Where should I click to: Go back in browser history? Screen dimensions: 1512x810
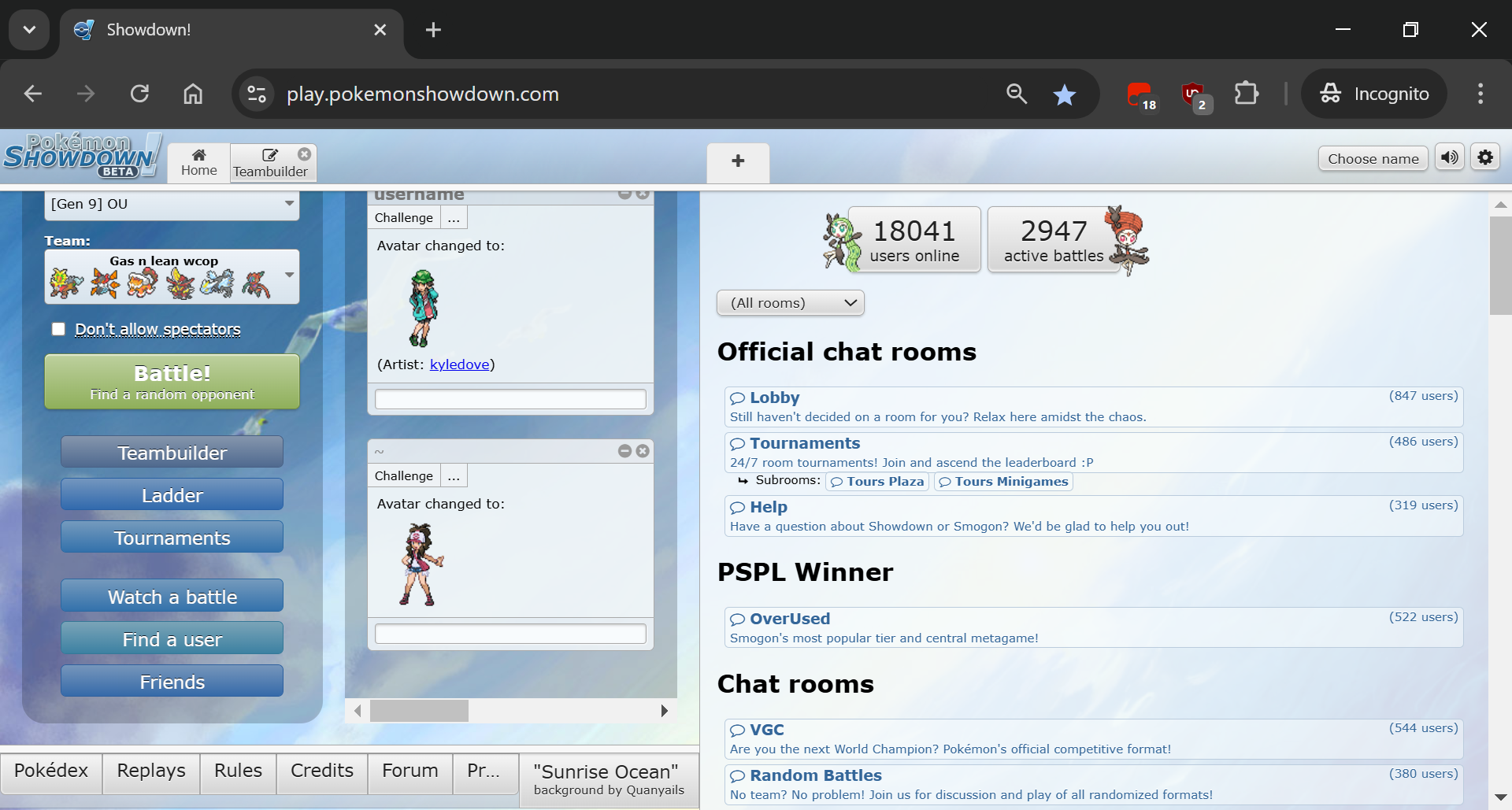tap(33, 94)
